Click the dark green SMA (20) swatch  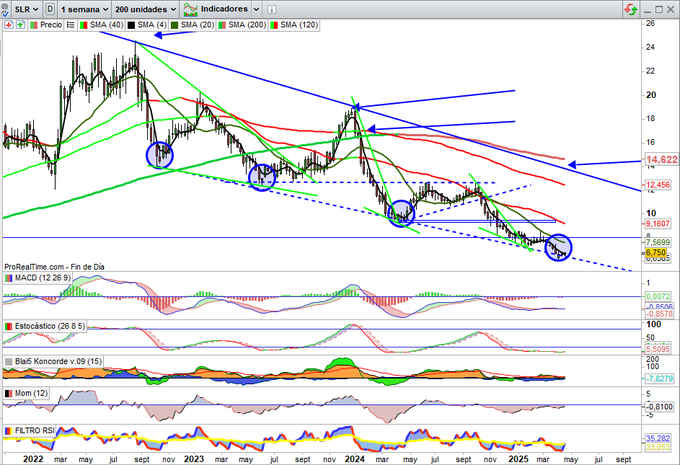(x=174, y=25)
